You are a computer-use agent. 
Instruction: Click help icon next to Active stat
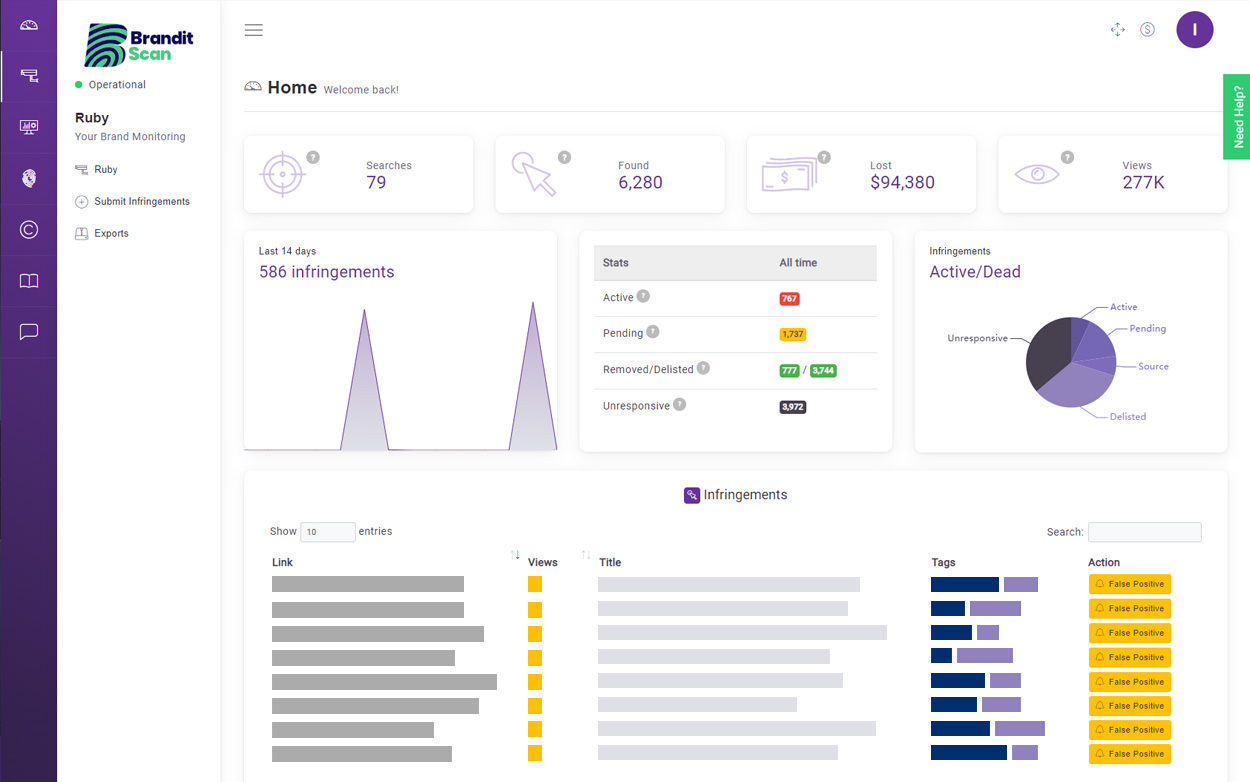point(643,296)
